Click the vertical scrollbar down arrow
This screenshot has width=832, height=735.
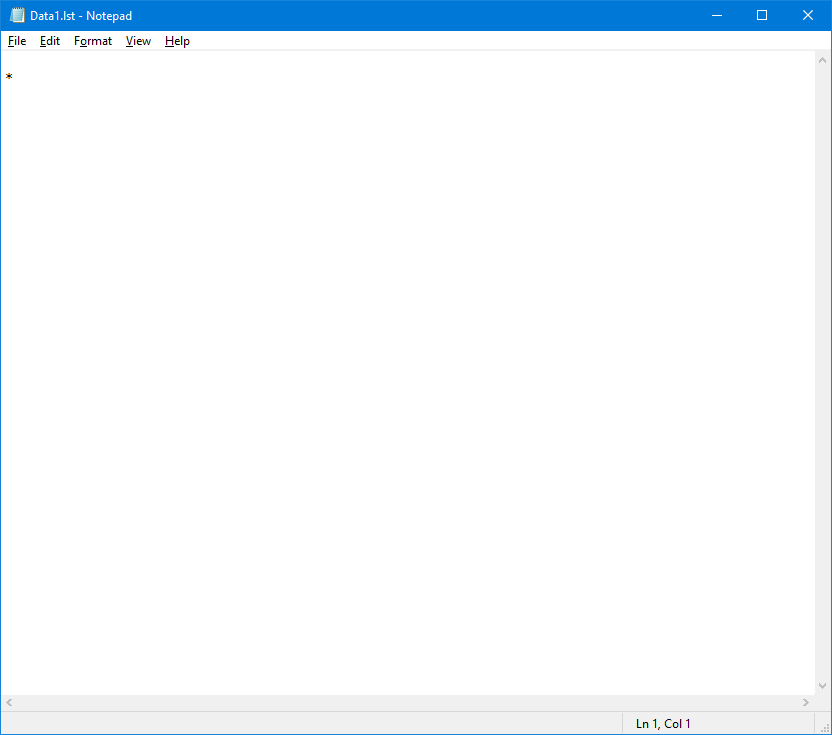823,686
